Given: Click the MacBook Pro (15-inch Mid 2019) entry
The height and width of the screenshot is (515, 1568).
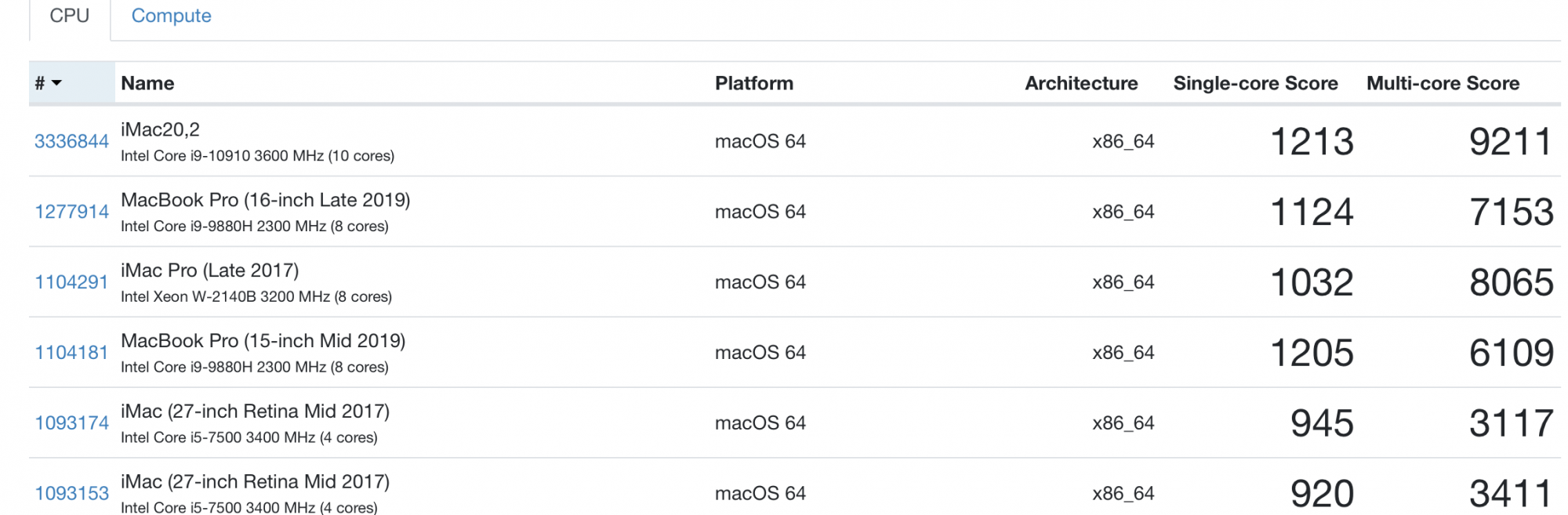Looking at the screenshot, I should (x=263, y=341).
